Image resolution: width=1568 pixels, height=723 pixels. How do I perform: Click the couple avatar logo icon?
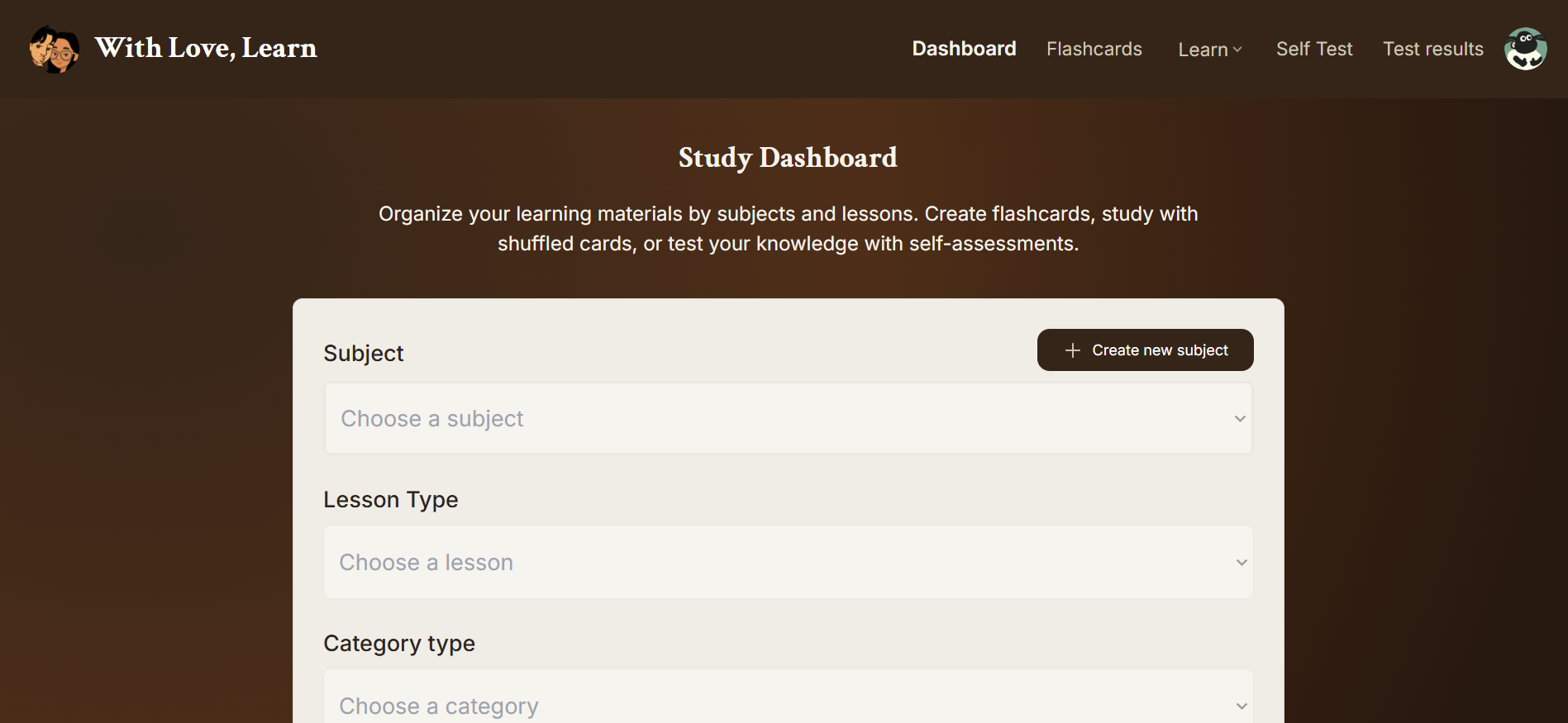point(55,49)
